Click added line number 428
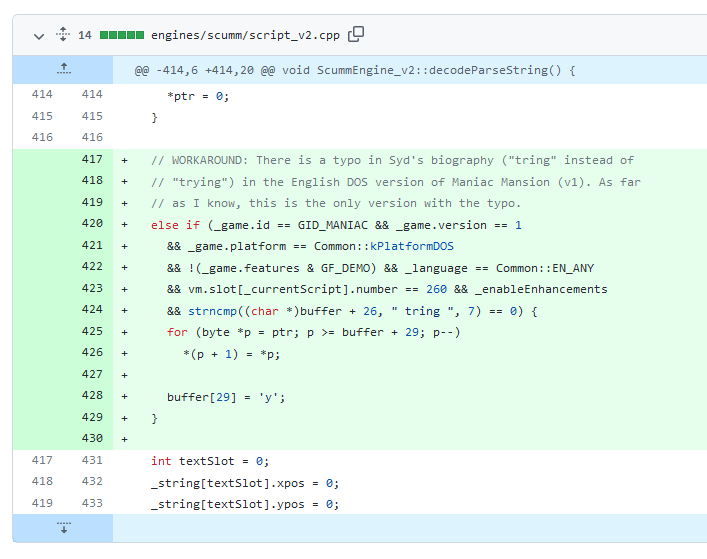Image resolution: width=707 pixels, height=559 pixels. [x=92, y=397]
